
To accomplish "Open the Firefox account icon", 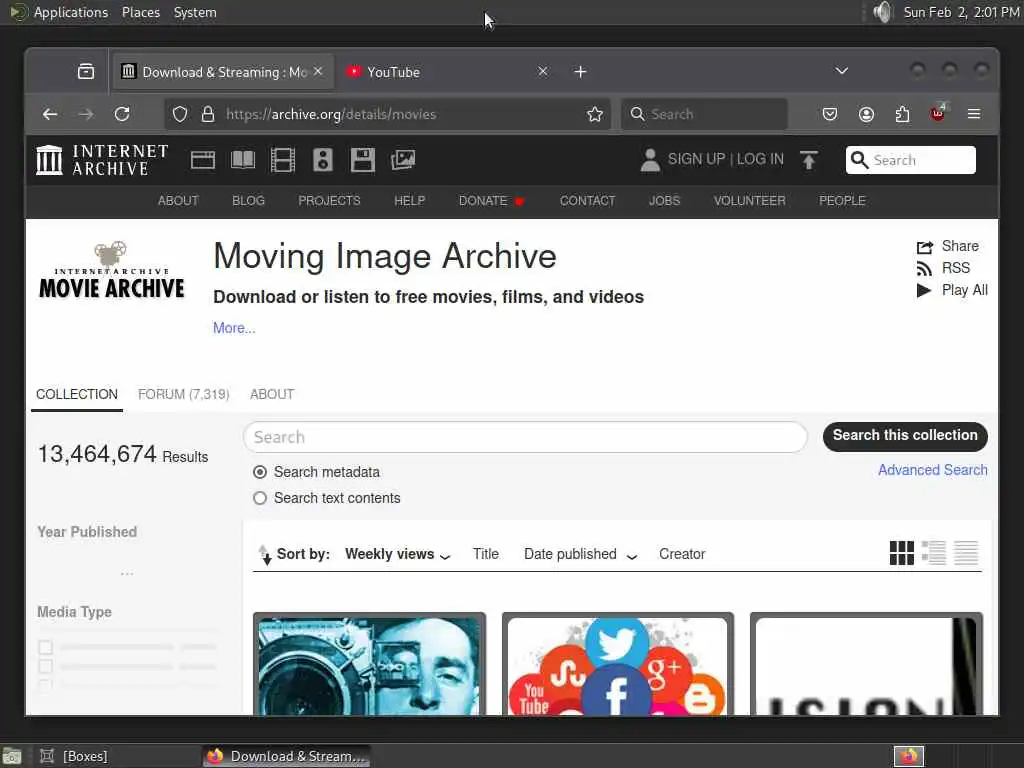I will click(867, 114).
